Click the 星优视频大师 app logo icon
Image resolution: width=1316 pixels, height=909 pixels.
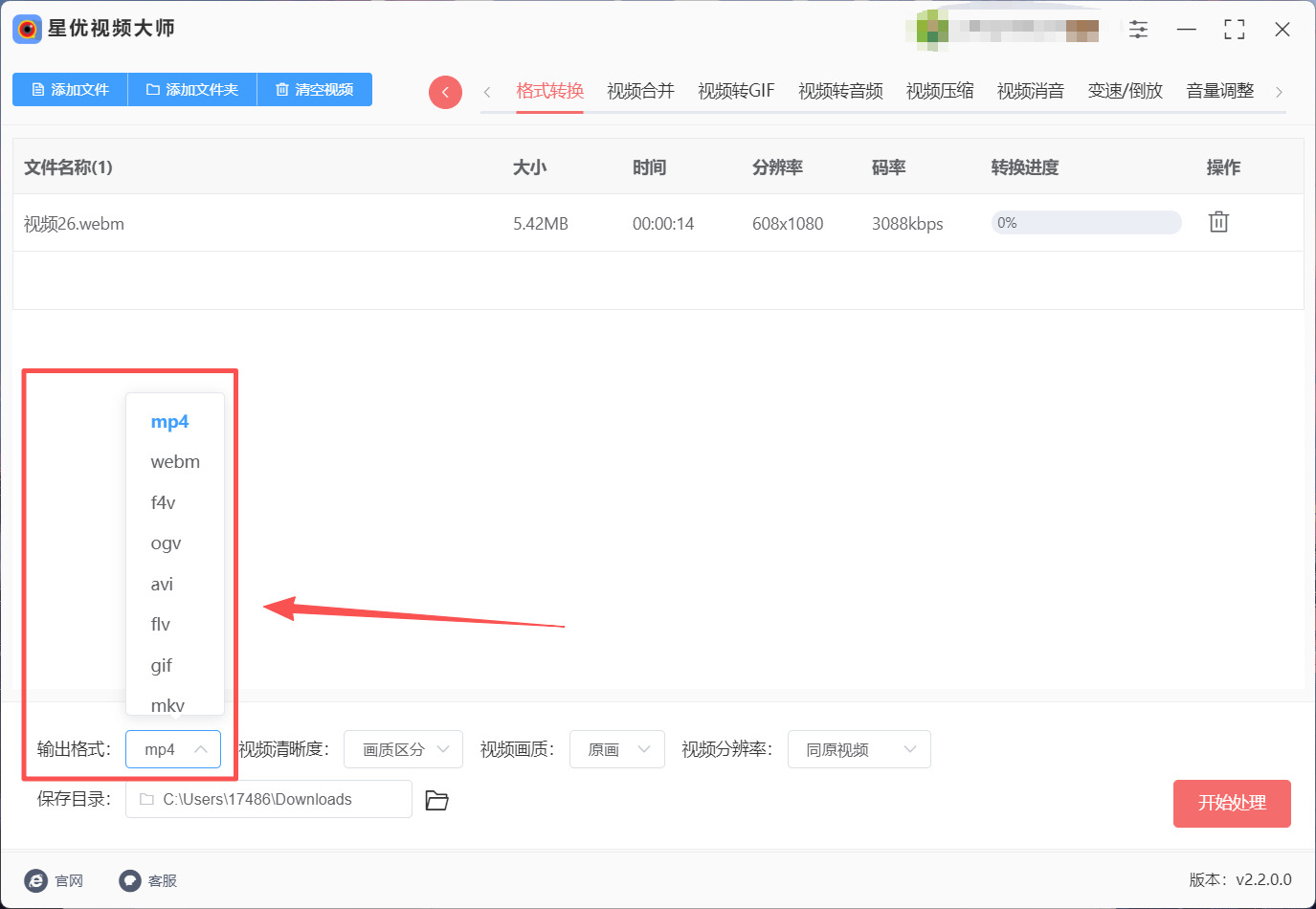pyautogui.click(x=27, y=29)
